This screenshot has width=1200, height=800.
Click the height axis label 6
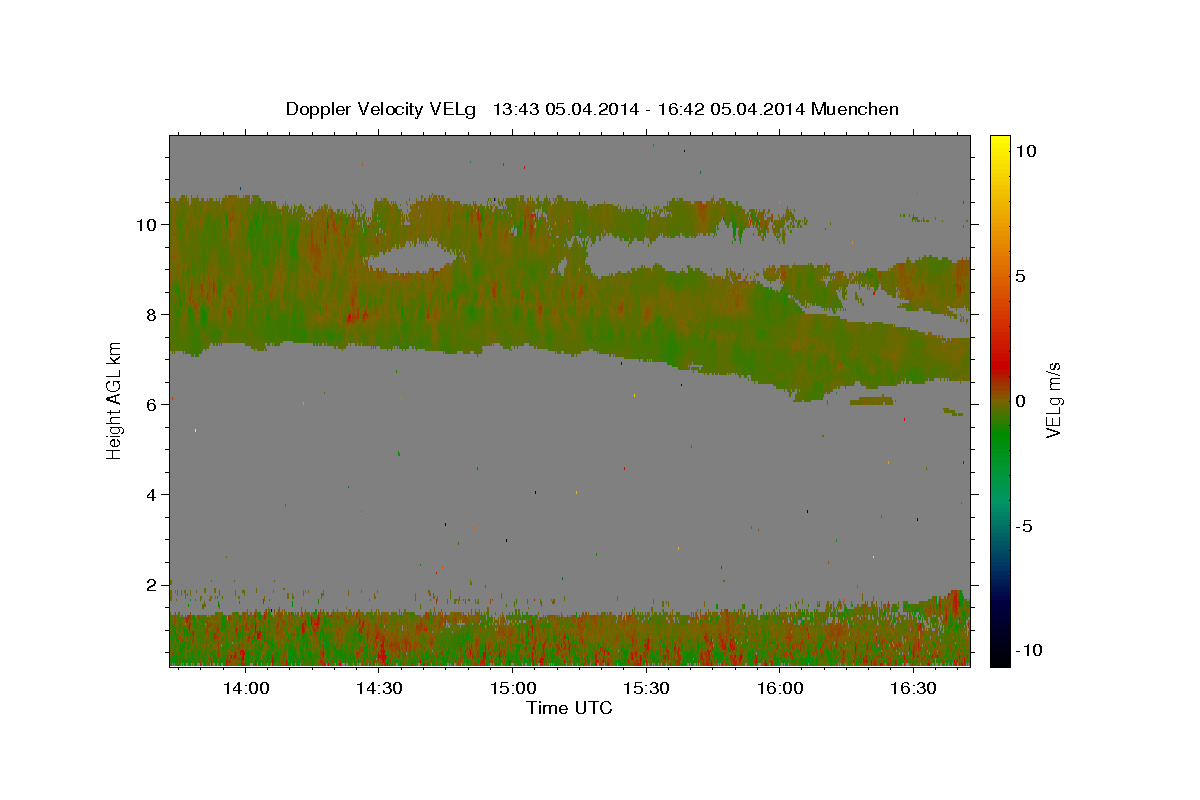click(152, 404)
